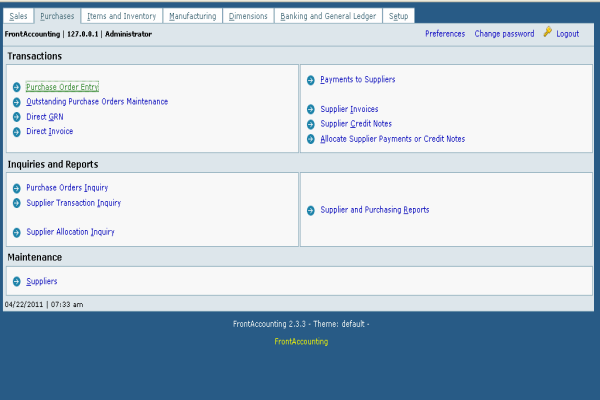
Task: Log out via Logout link
Action: point(567,34)
